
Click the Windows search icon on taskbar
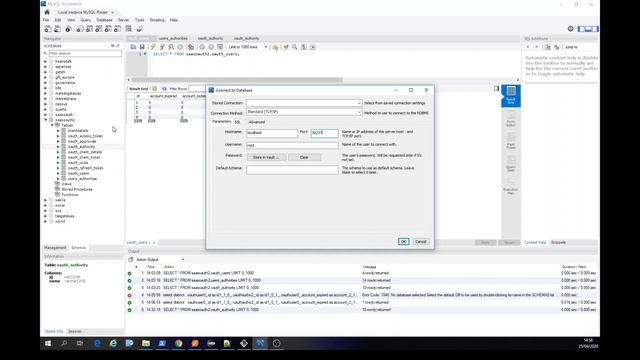(64, 344)
